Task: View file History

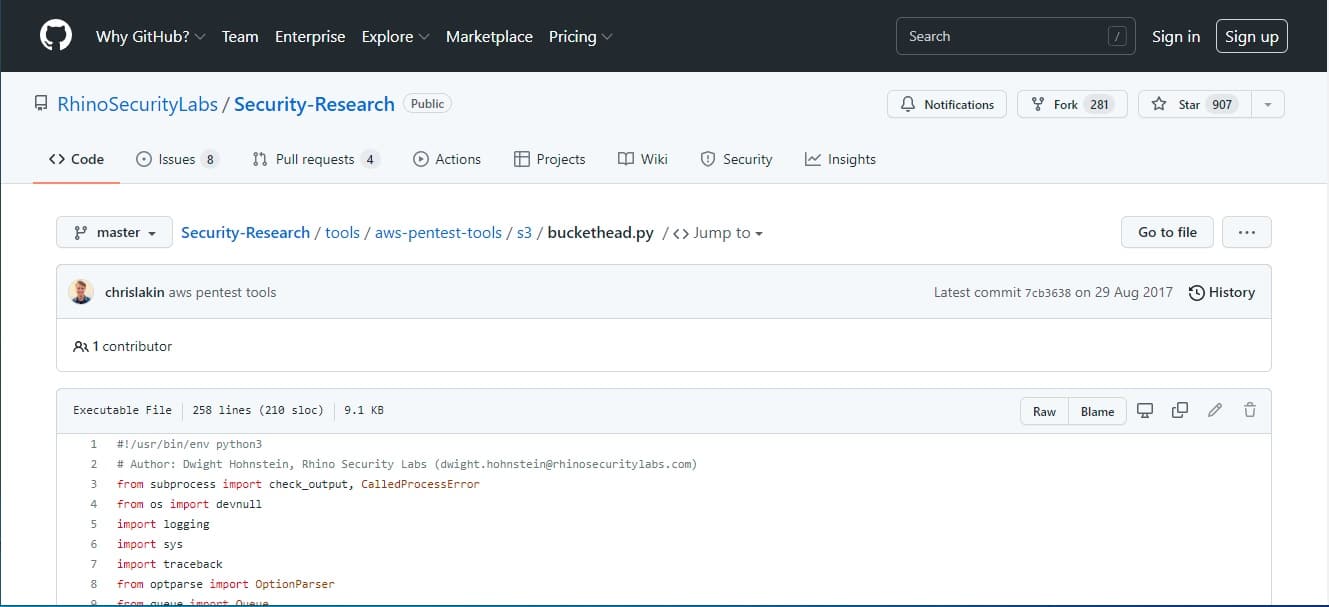Action: pos(1221,292)
